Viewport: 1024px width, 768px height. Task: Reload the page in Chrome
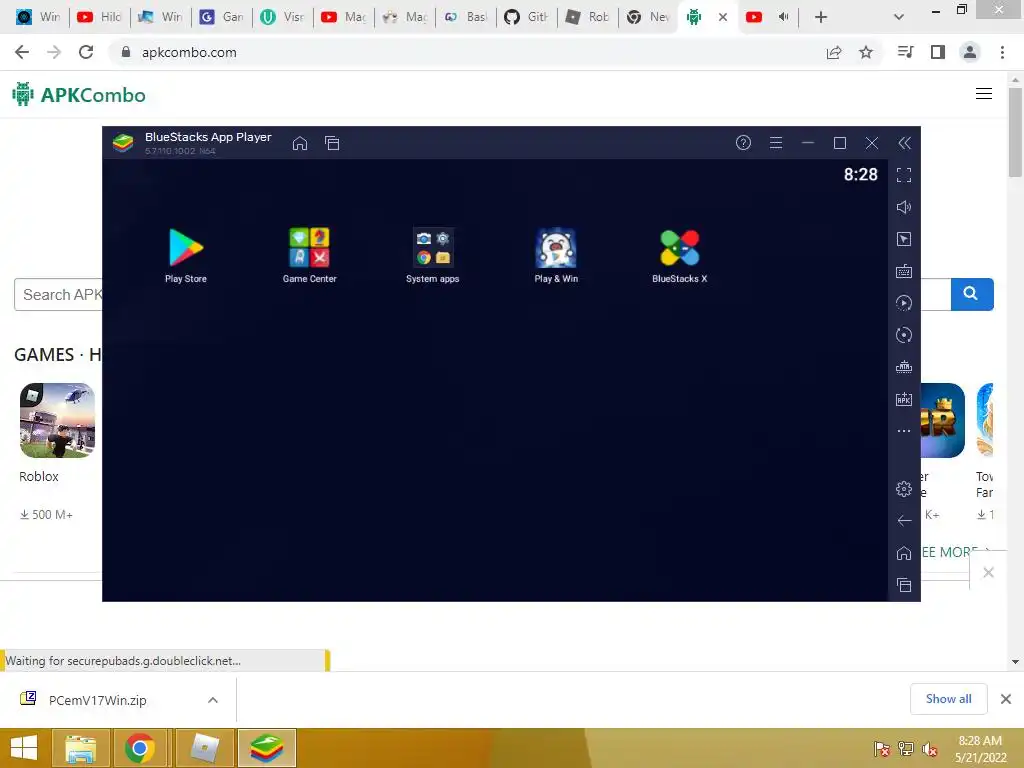click(86, 52)
